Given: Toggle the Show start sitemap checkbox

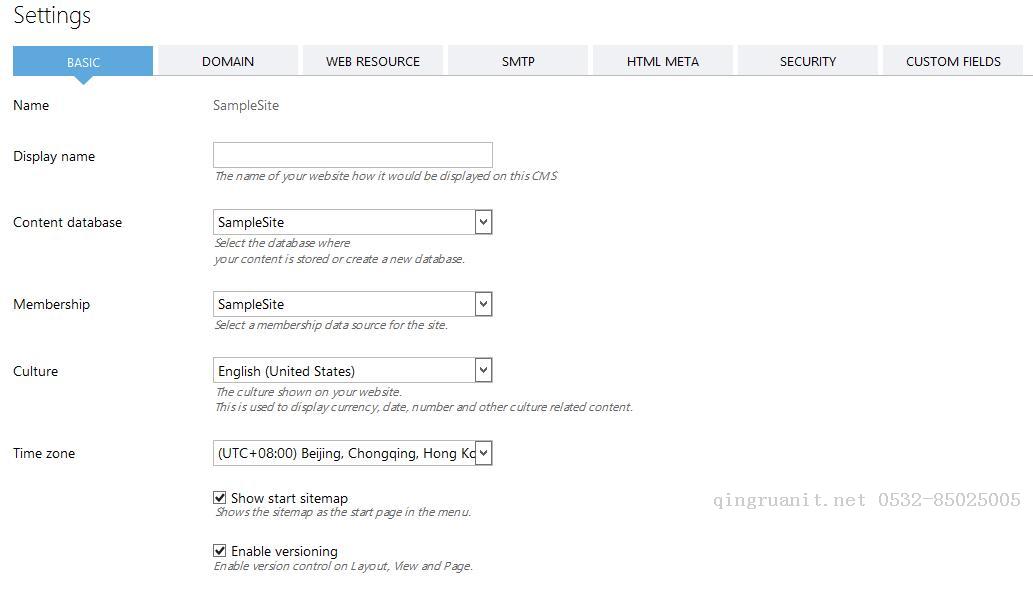Looking at the screenshot, I should coord(219,498).
